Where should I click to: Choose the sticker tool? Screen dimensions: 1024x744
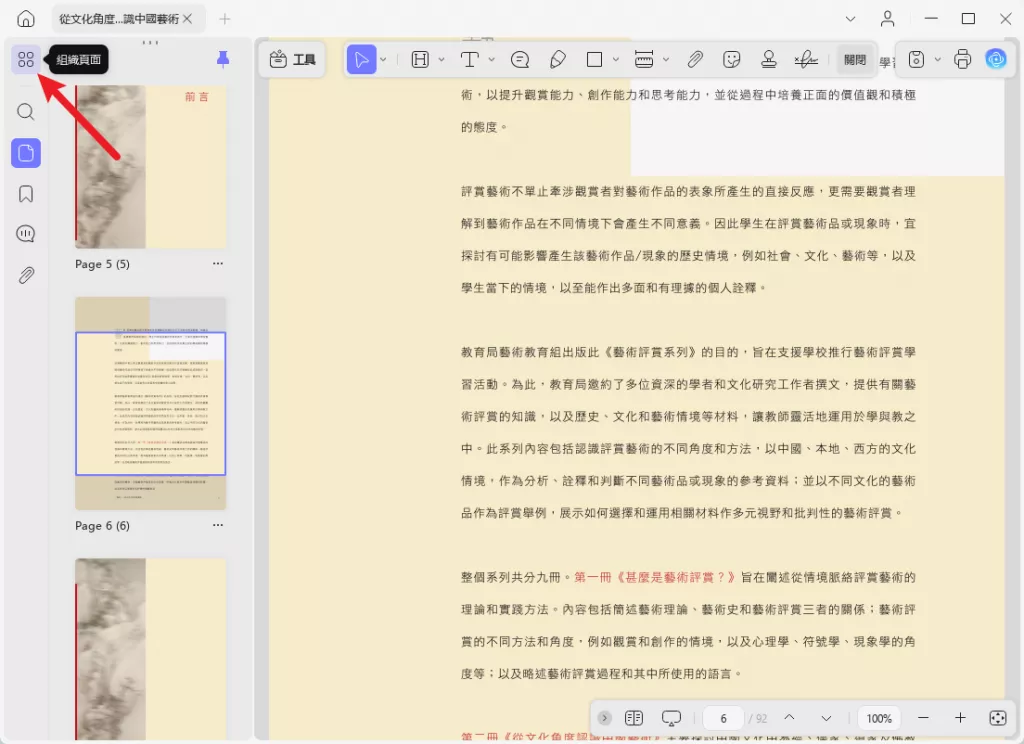click(x=732, y=60)
